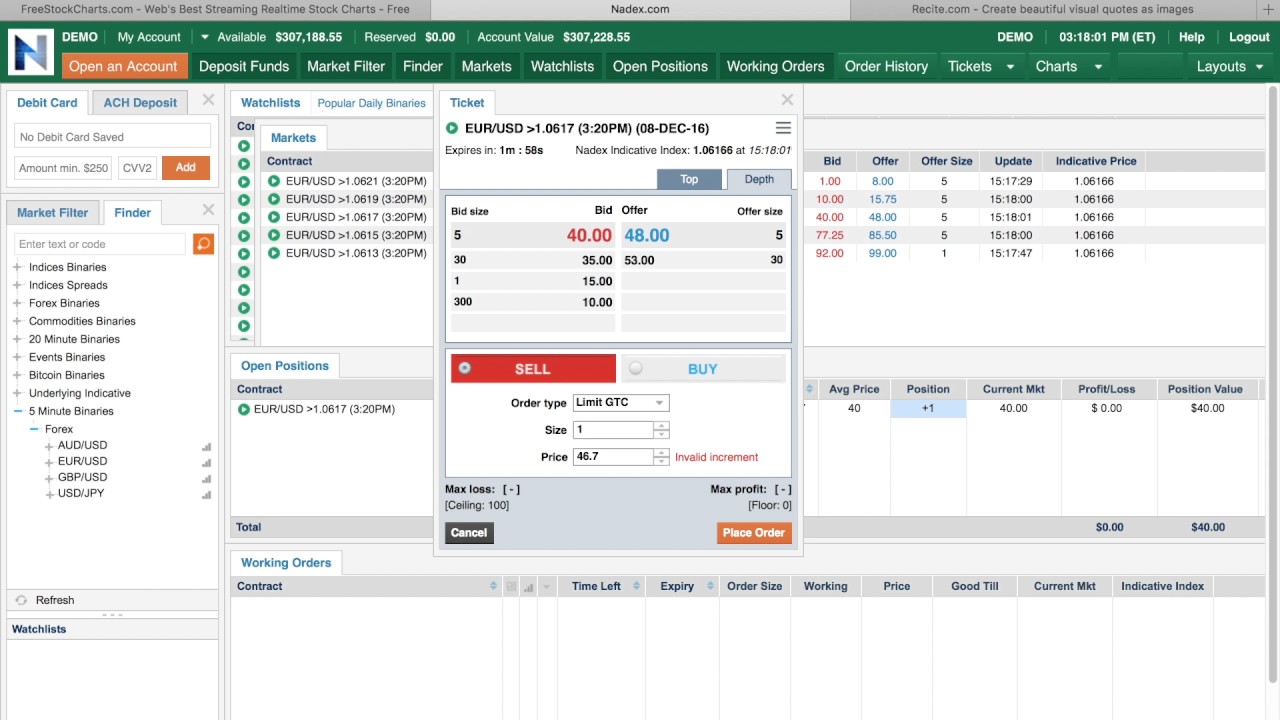Viewport: 1280px width, 720px height.
Task: Click the Cancel button in ticket
Action: (x=469, y=533)
